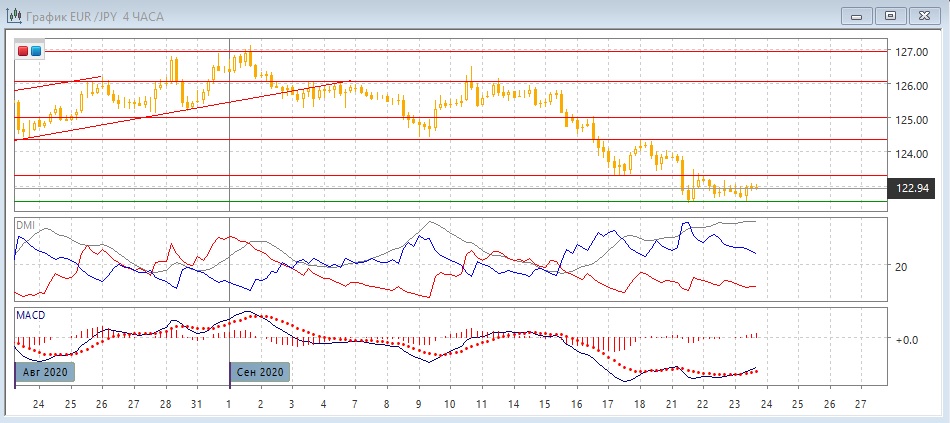
Task: Select the Сен 2020 month marker
Action: click(x=260, y=371)
